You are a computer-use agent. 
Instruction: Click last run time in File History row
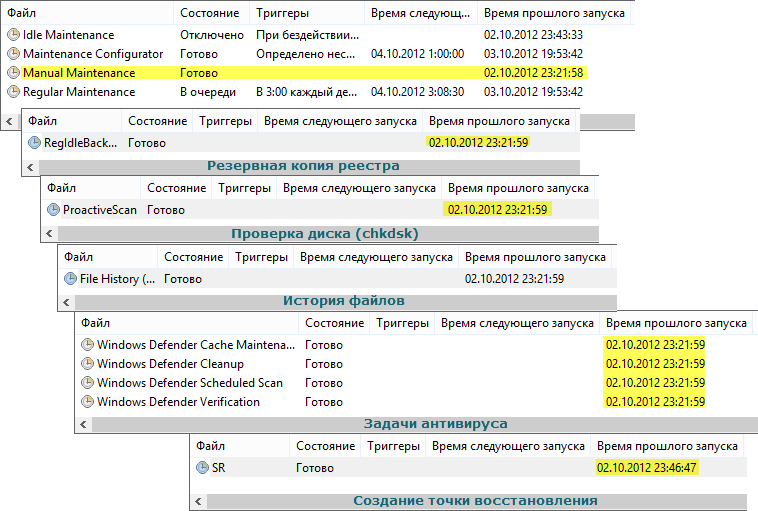tap(514, 279)
